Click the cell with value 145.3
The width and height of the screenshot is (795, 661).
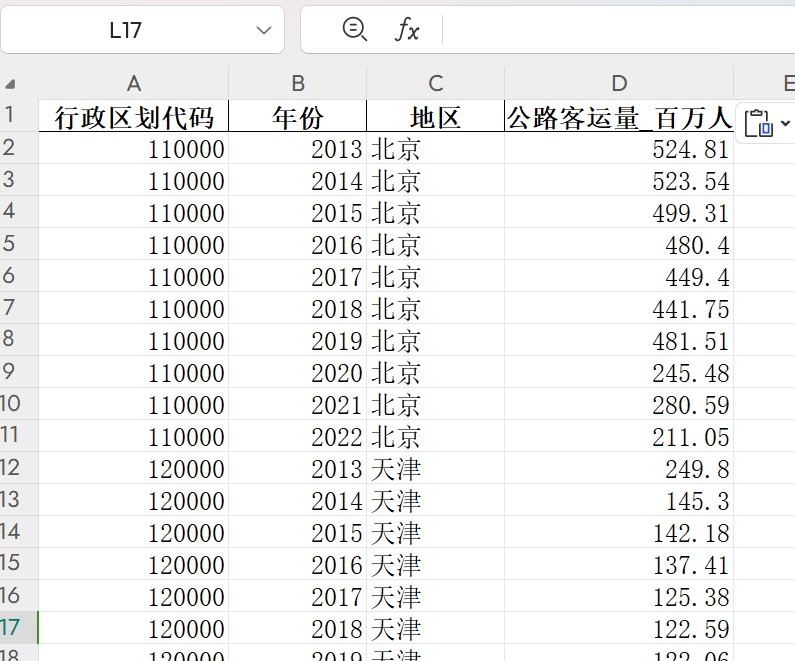pyautogui.click(x=619, y=500)
